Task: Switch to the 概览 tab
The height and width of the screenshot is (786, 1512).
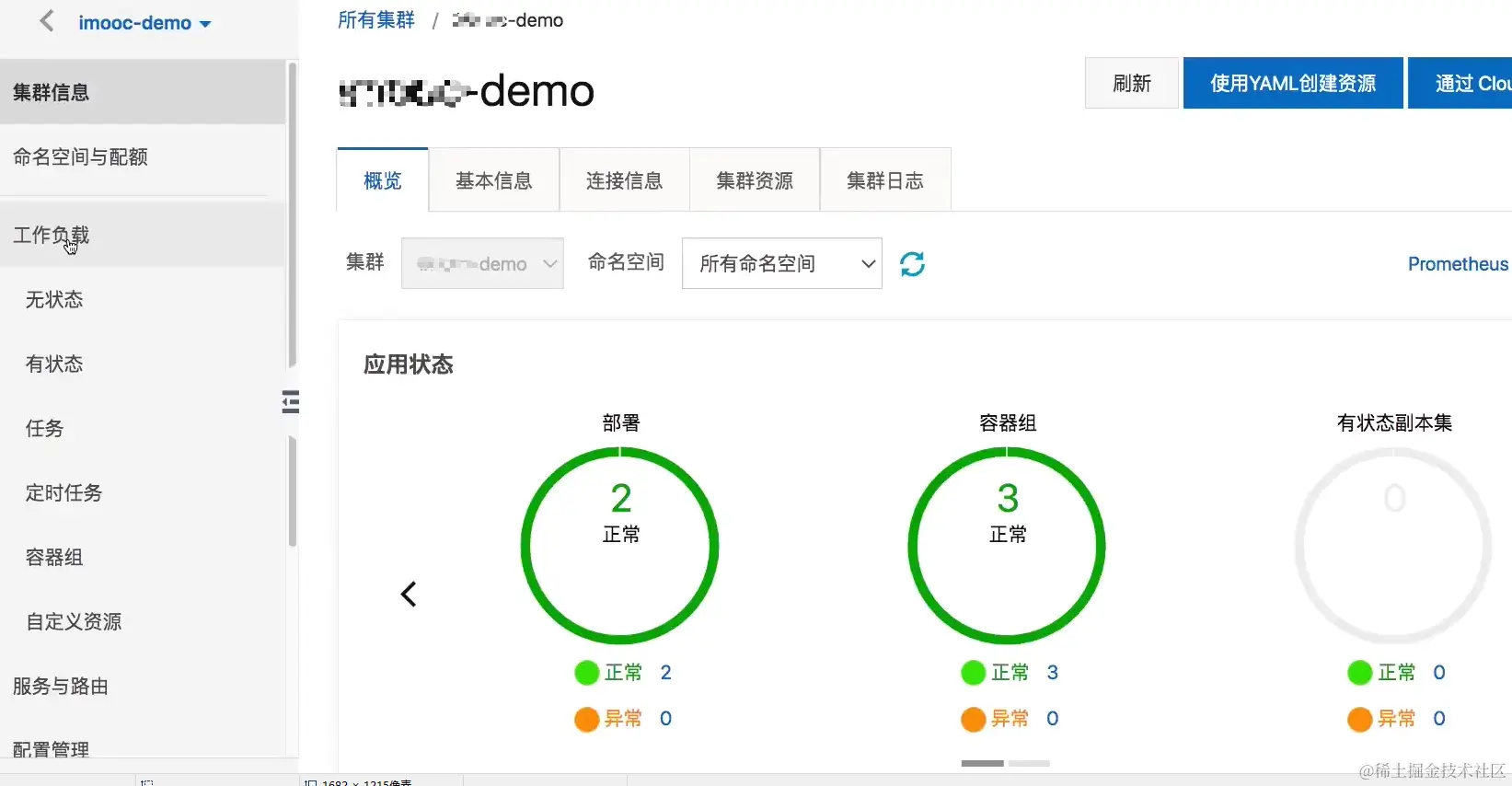Action: click(x=383, y=180)
